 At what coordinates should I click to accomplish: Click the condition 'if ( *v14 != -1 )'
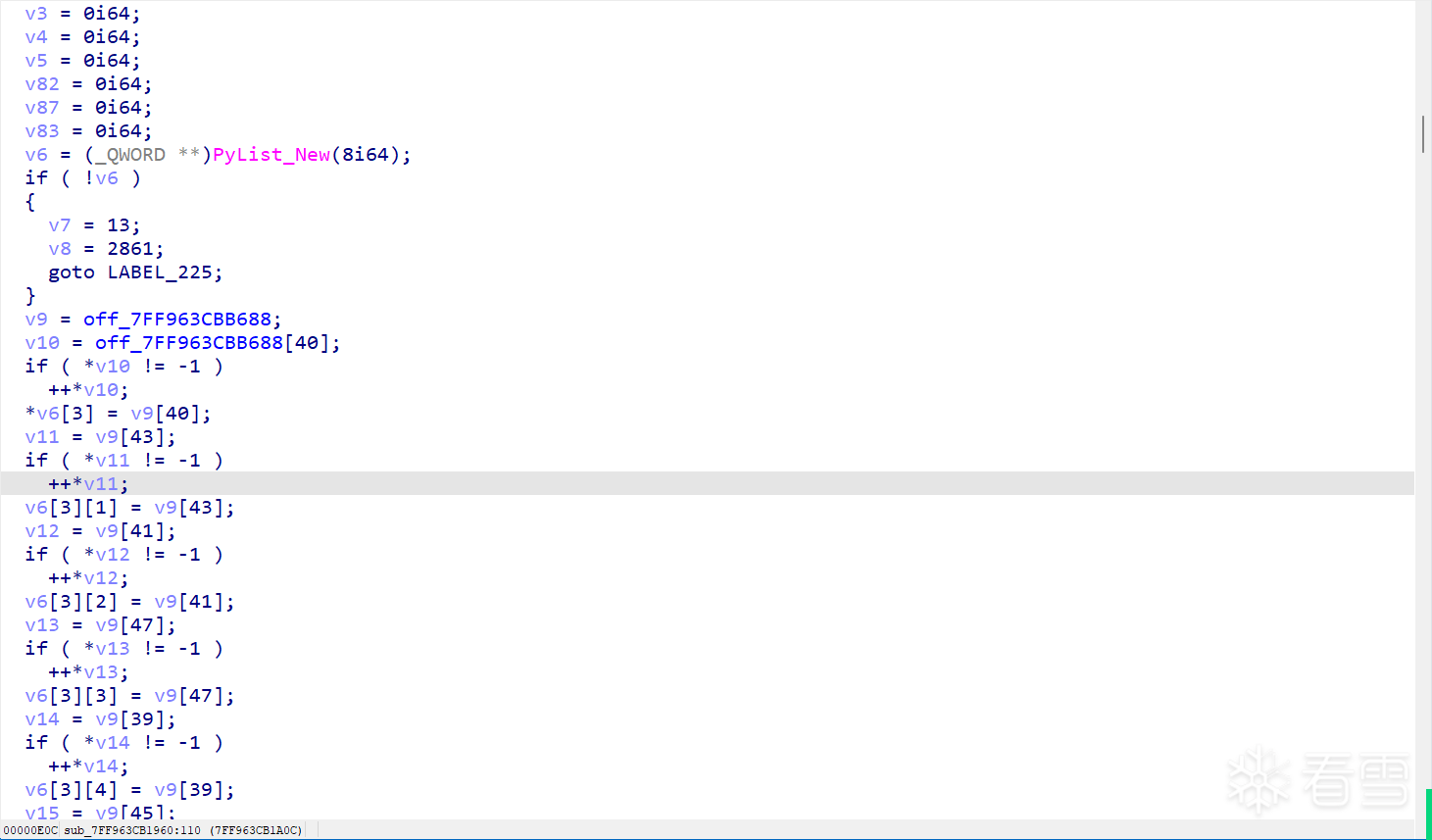click(123, 743)
